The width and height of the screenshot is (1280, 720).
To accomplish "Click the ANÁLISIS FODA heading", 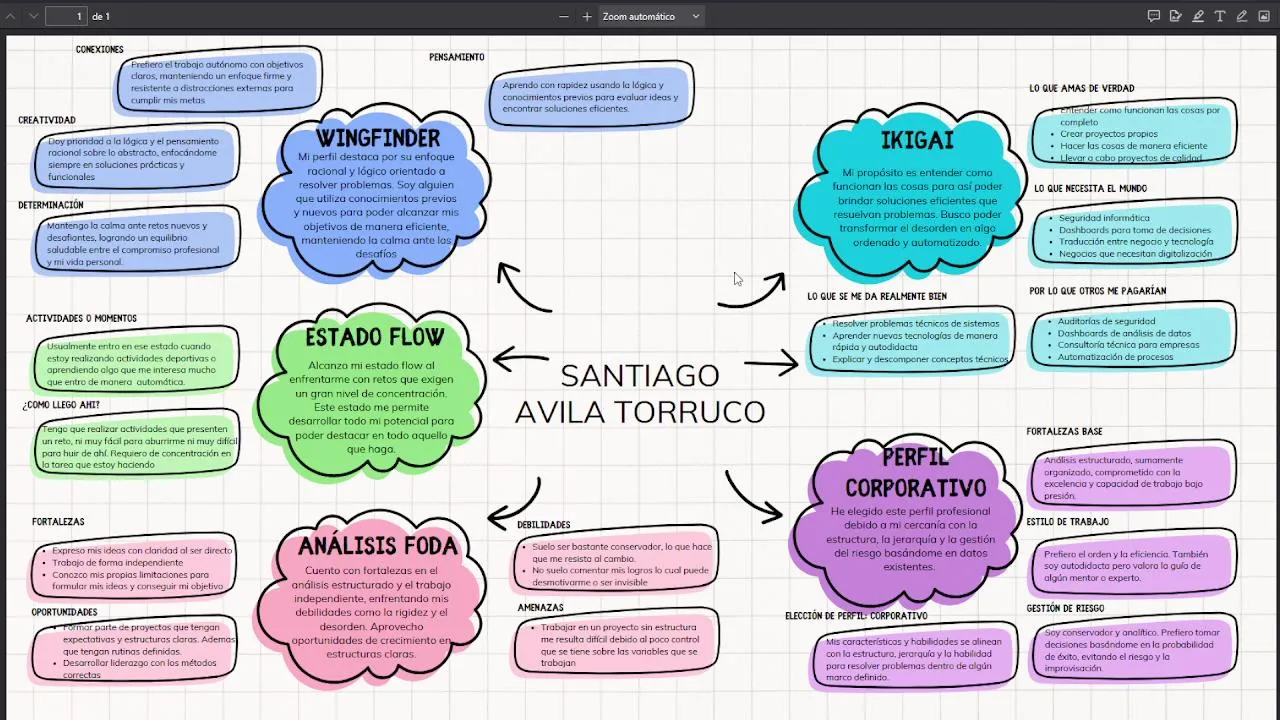I will [378, 546].
